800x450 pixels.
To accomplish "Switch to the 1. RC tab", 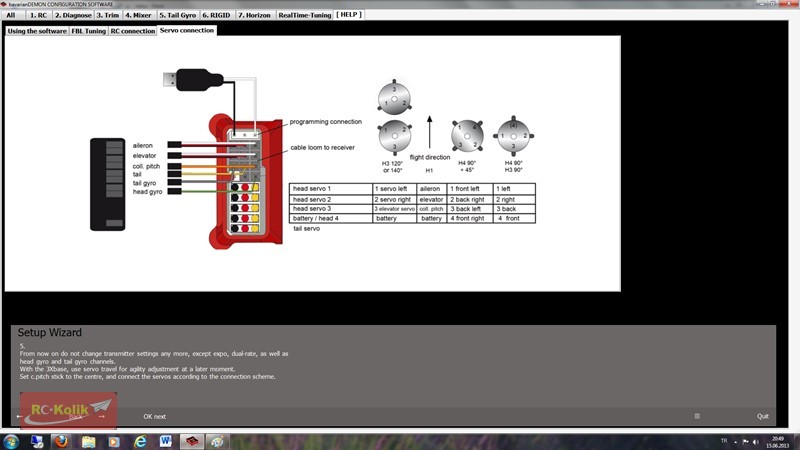I will 38,15.
